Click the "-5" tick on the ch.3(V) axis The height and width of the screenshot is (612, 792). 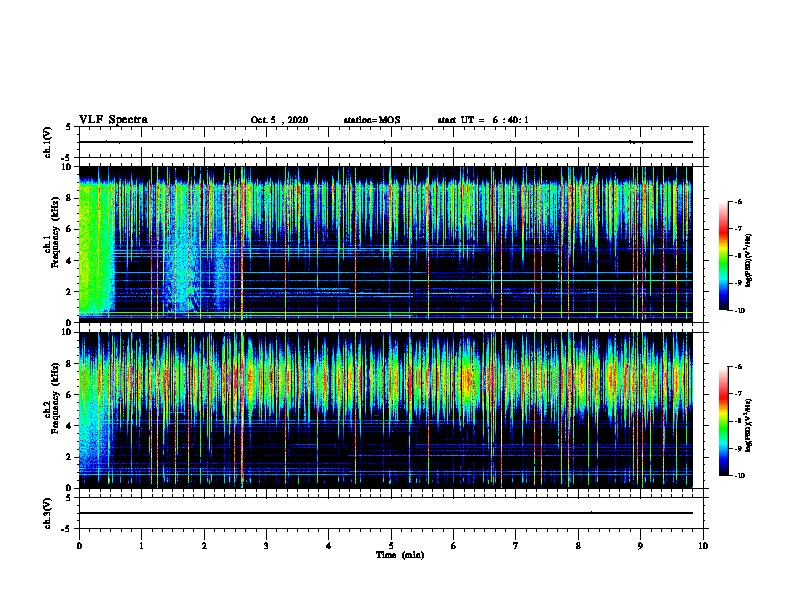click(x=68, y=529)
